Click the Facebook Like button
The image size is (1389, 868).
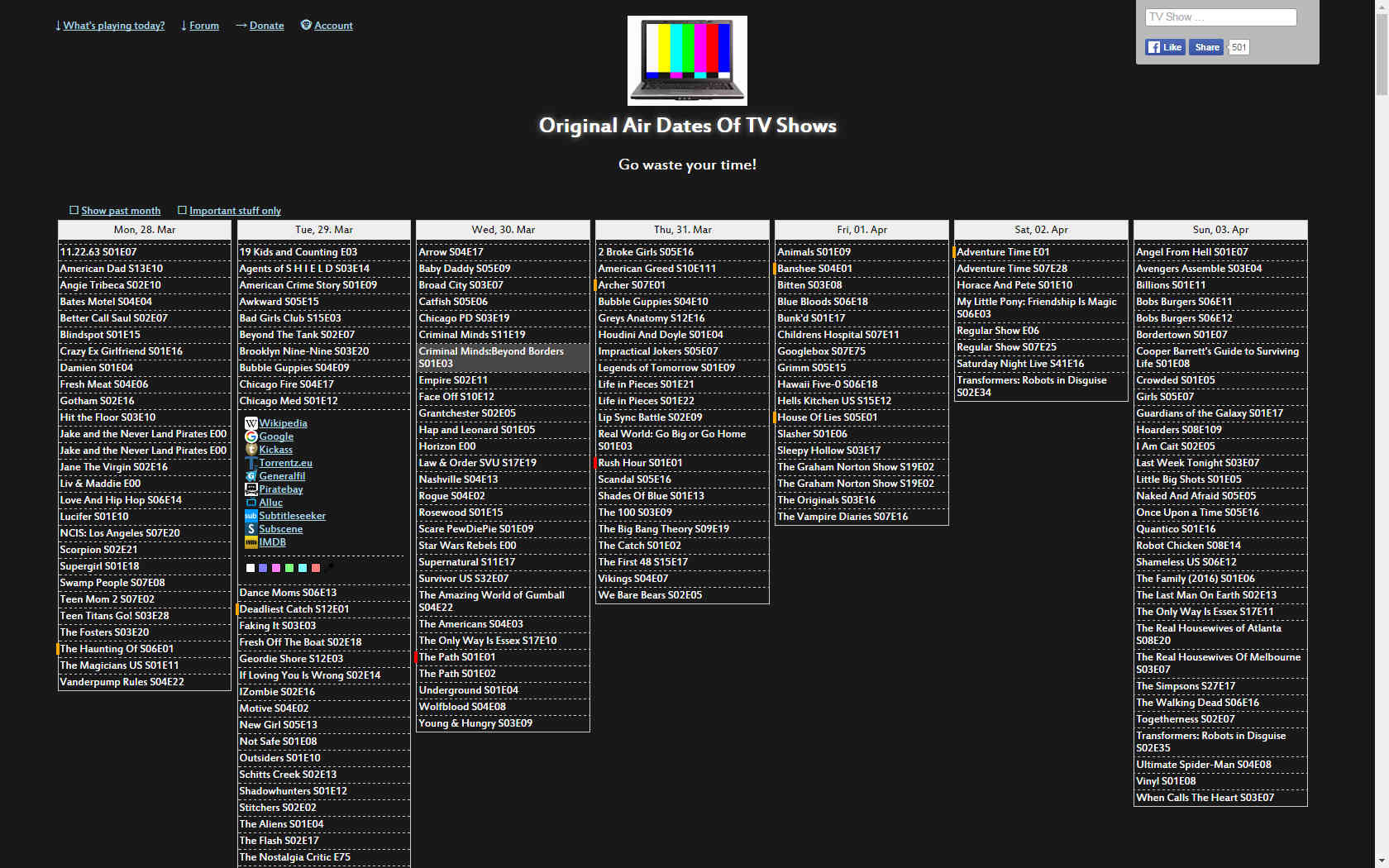[x=1165, y=47]
